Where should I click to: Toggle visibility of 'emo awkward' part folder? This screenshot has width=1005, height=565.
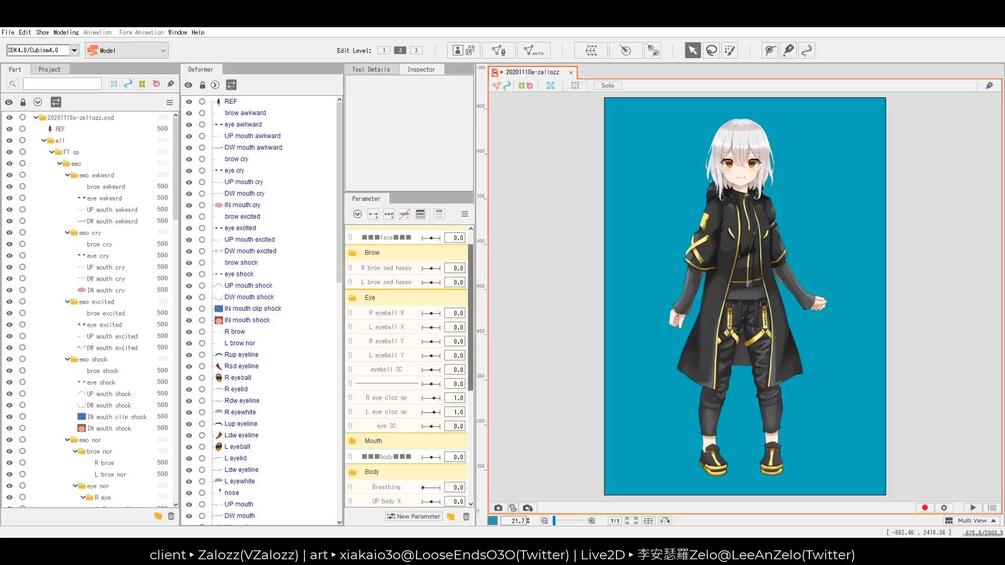click(x=9, y=175)
